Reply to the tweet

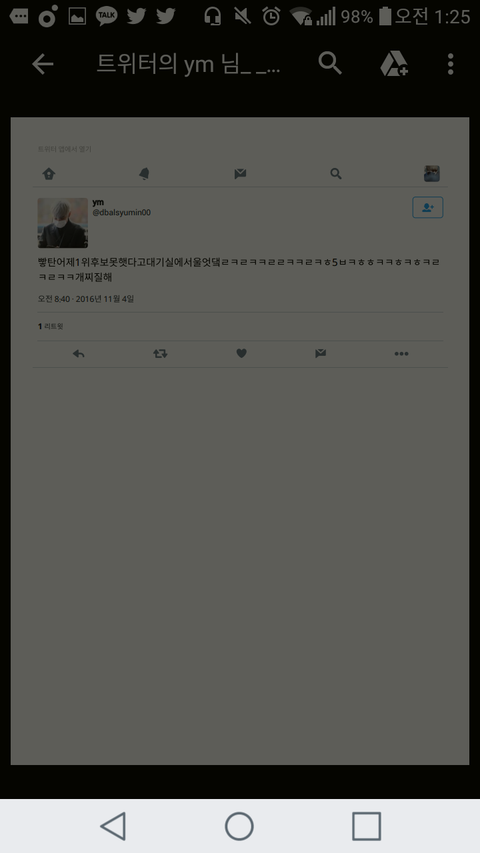pos(78,354)
